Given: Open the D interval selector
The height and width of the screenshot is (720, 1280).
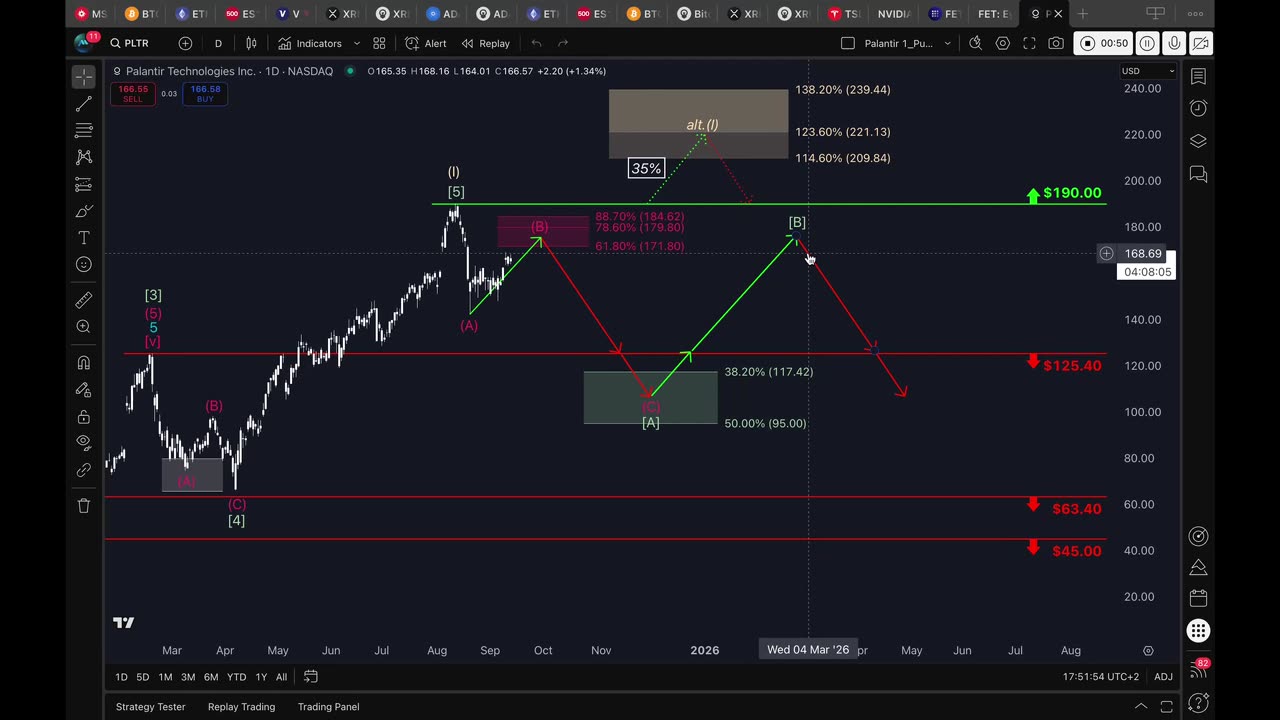Looking at the screenshot, I should (218, 43).
